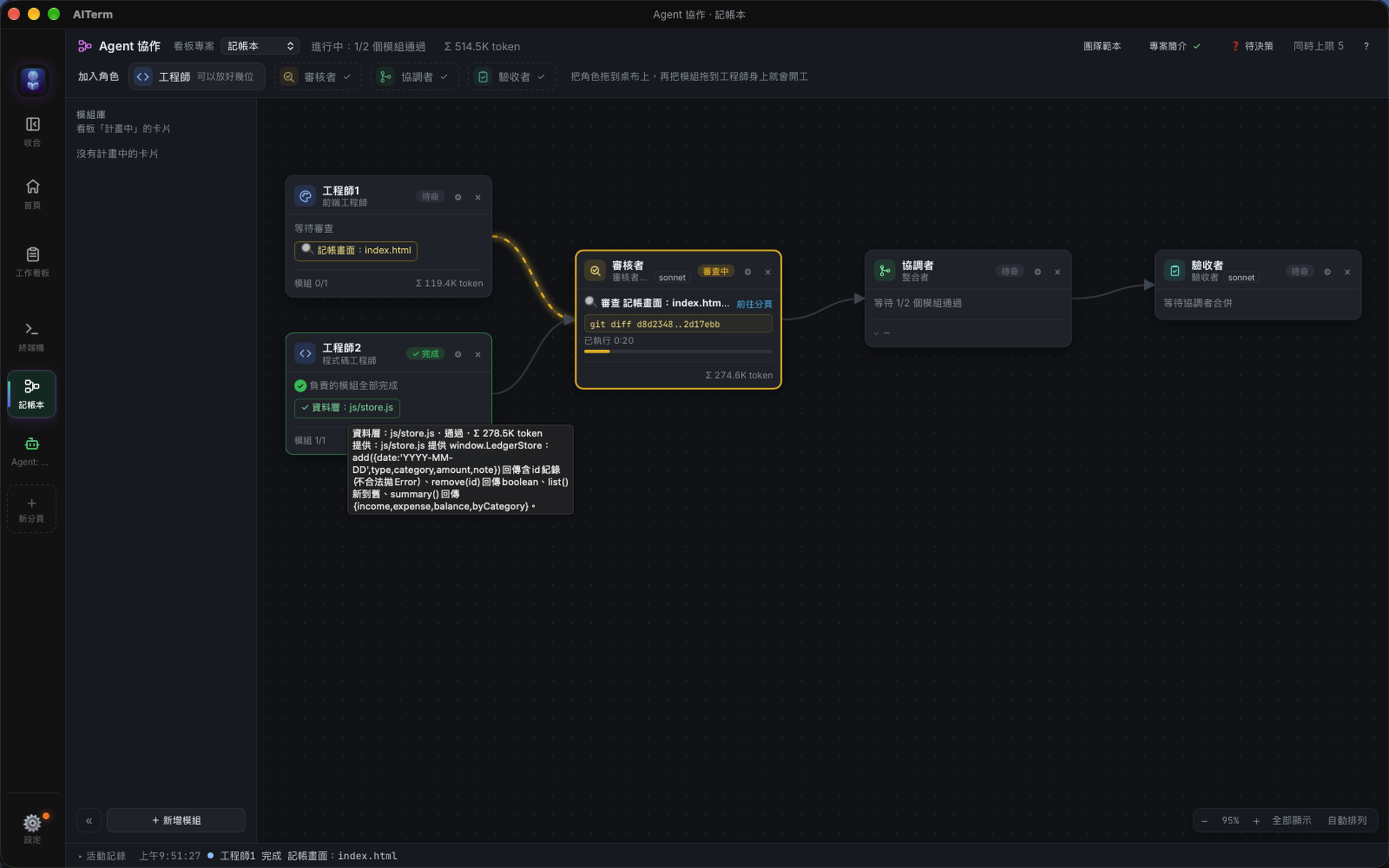Open 工作看板 kanban in sidebar
This screenshot has width=1389, height=868.
pyautogui.click(x=32, y=262)
